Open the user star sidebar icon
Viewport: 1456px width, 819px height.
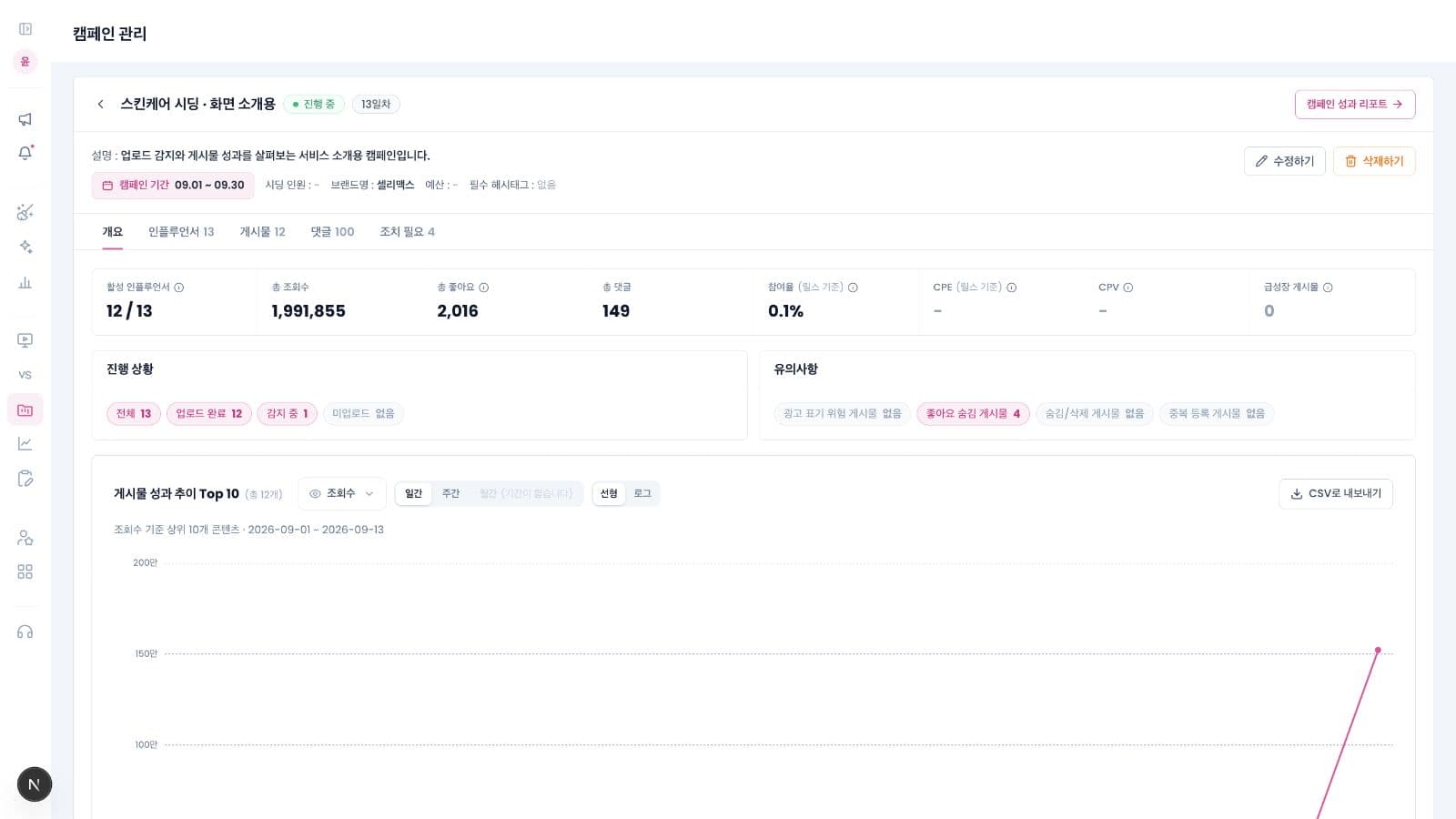coord(25,538)
